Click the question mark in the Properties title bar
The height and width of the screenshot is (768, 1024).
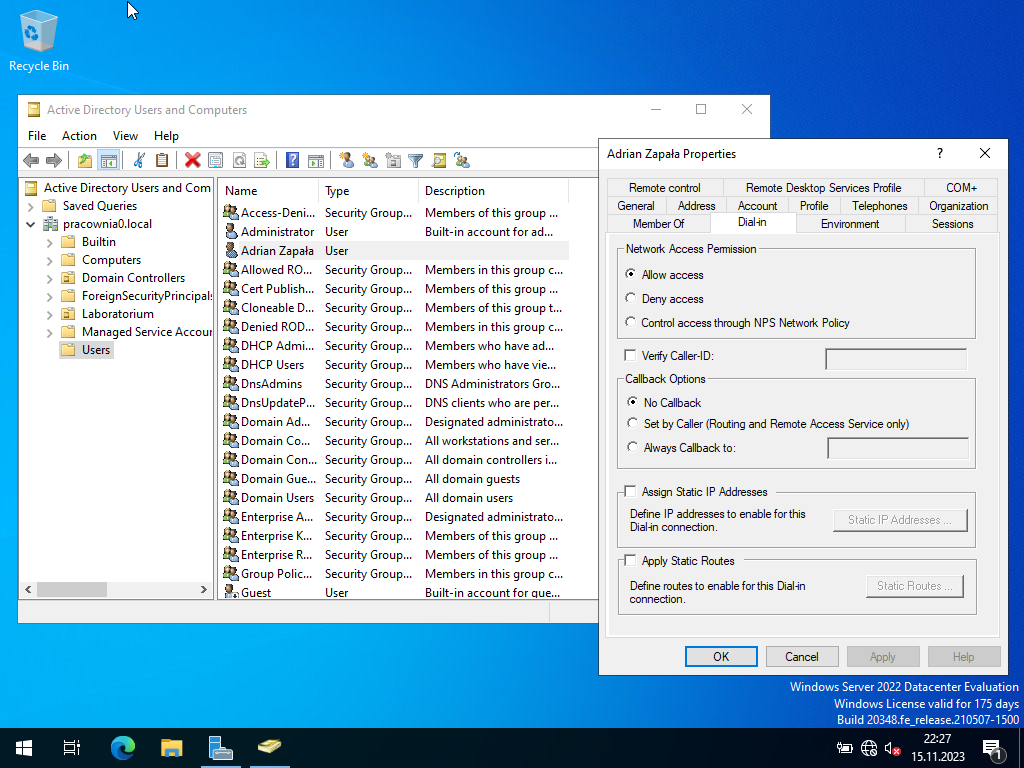click(x=940, y=153)
